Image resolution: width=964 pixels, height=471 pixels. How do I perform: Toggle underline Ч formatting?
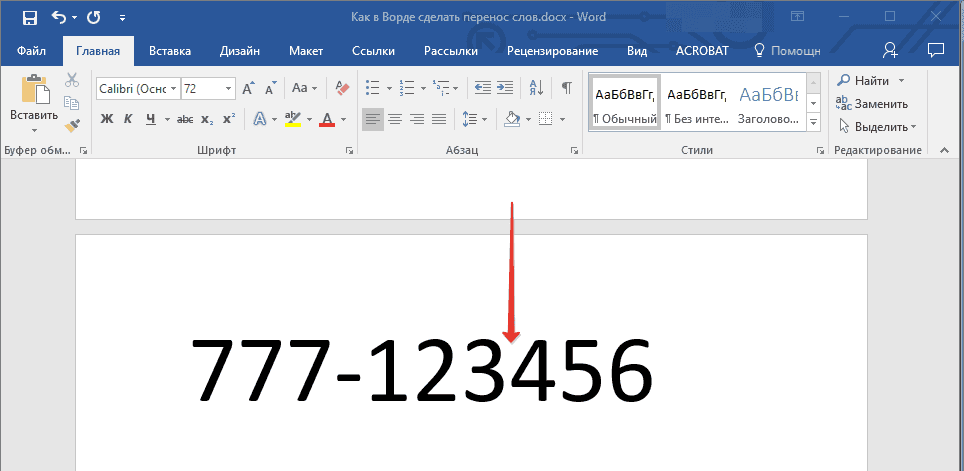point(151,119)
